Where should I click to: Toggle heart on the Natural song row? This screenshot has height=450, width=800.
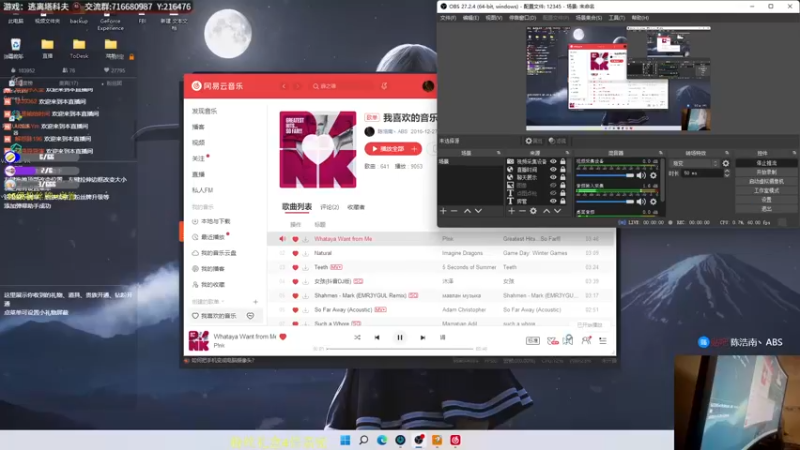click(295, 253)
